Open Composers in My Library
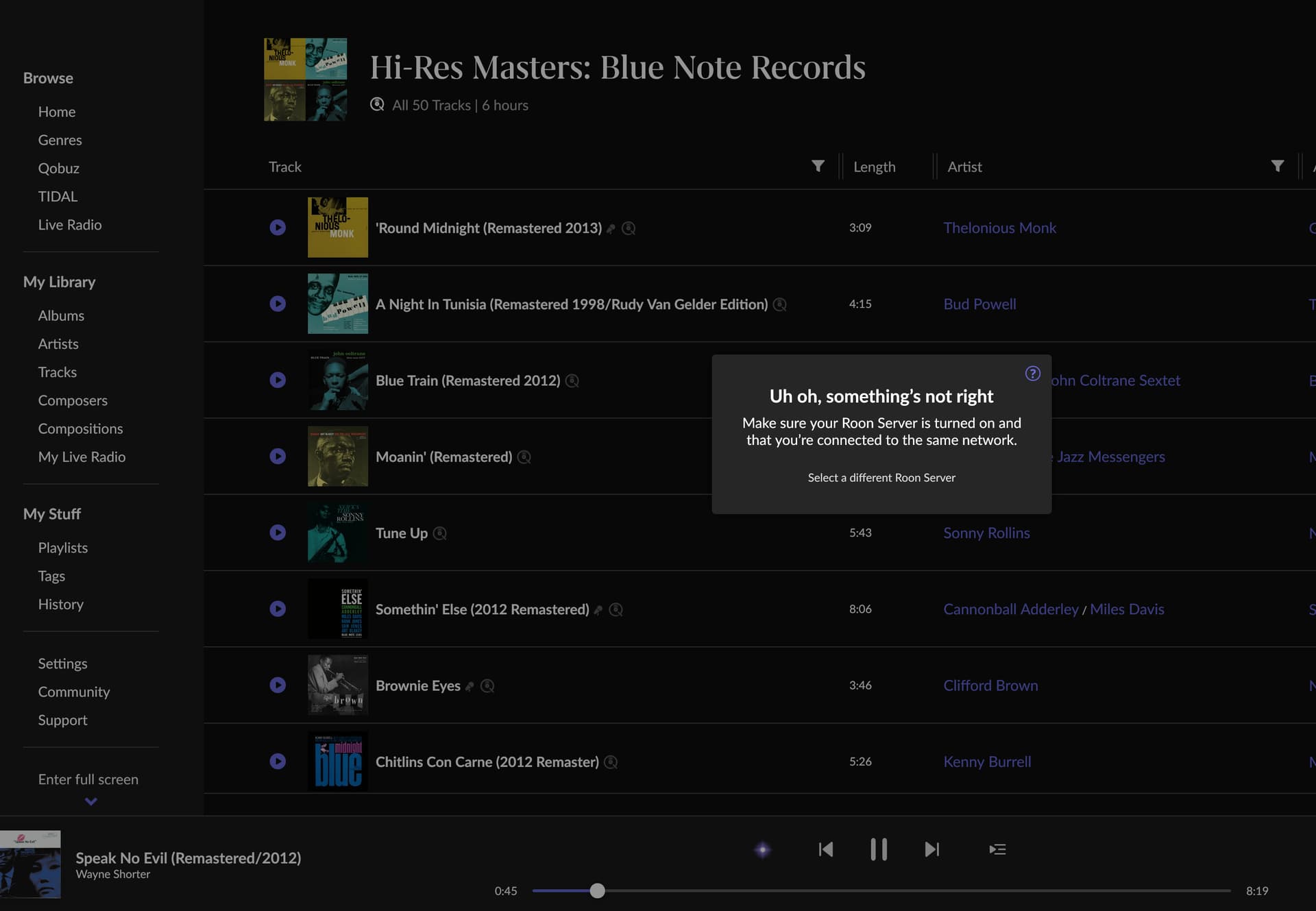This screenshot has width=1316, height=911. [x=73, y=400]
